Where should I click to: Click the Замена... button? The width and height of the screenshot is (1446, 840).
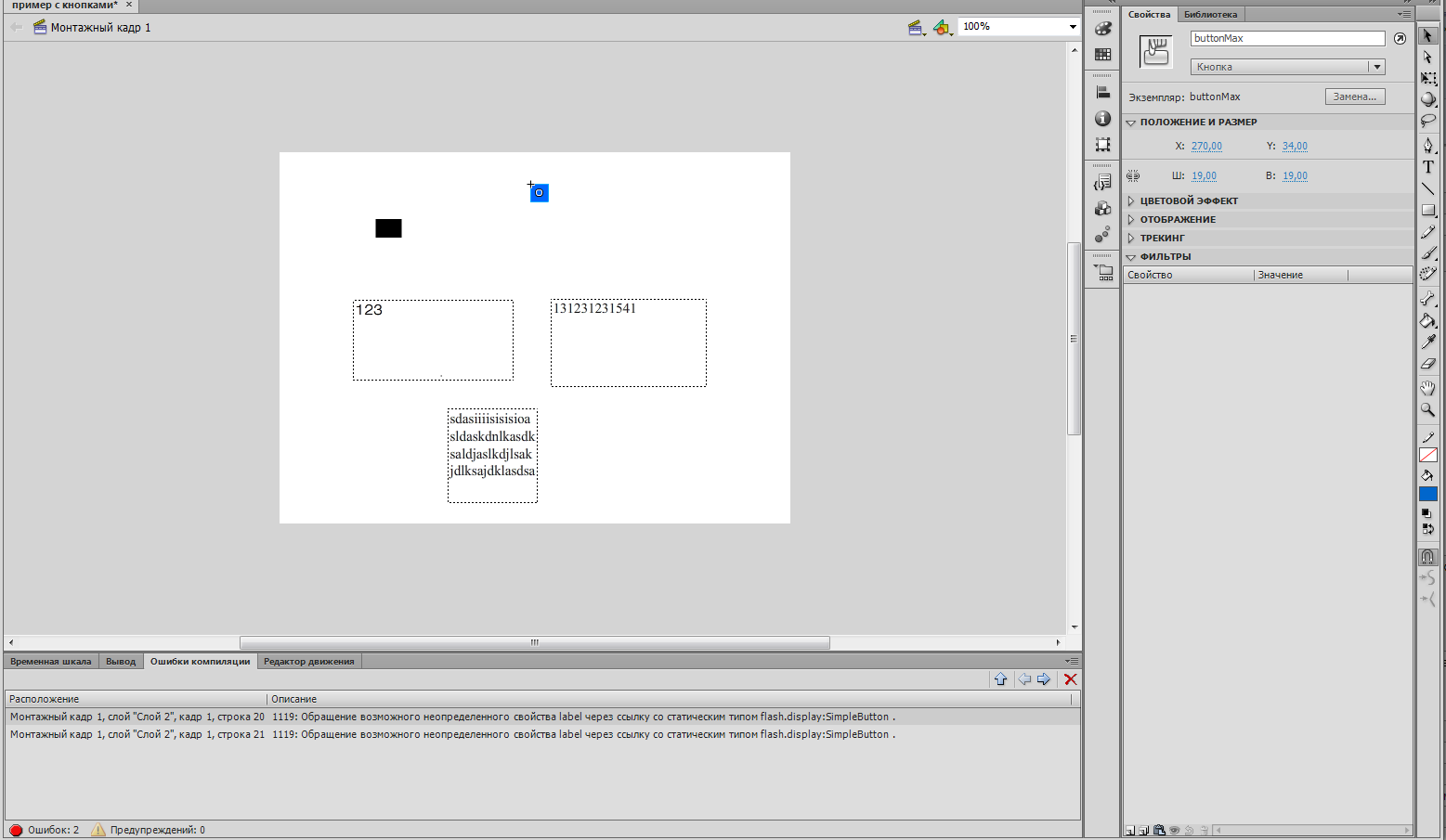click(1355, 97)
